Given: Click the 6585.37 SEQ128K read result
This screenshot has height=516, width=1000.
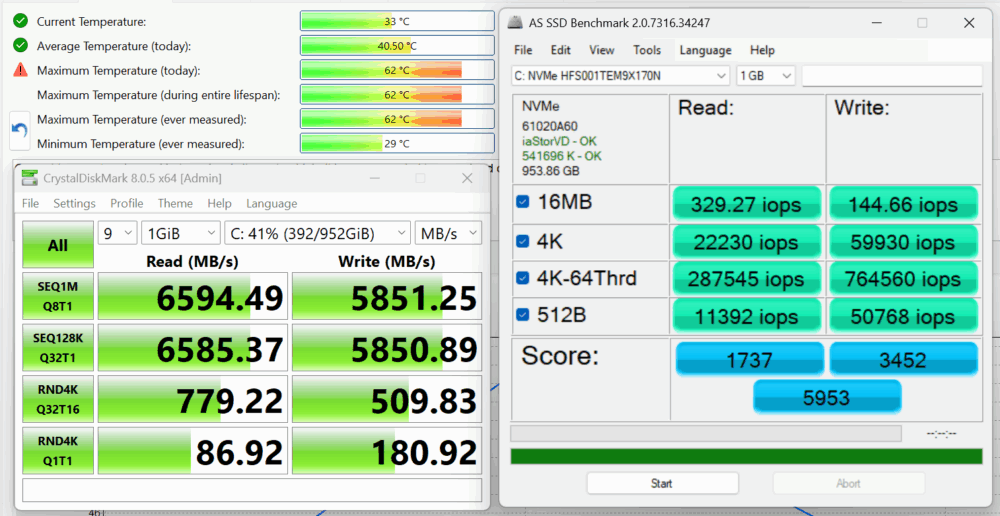Looking at the screenshot, I should [x=192, y=348].
